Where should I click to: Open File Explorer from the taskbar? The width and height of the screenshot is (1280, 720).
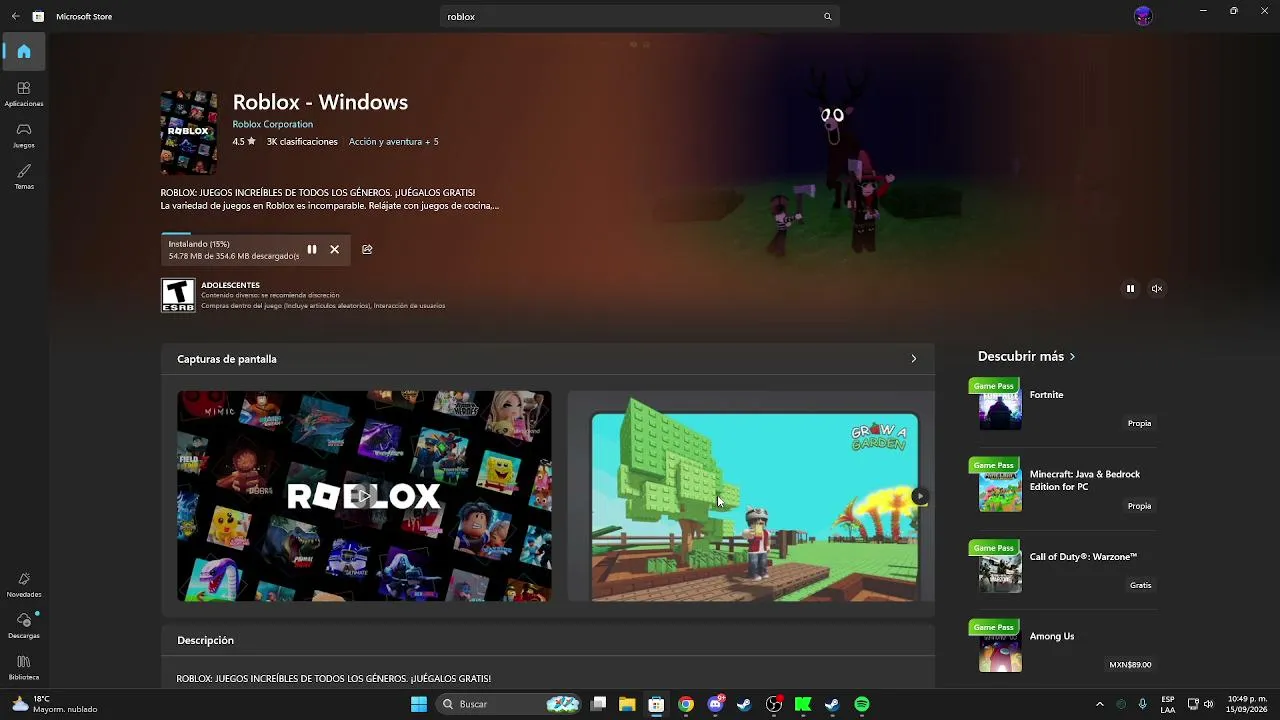tap(627, 704)
